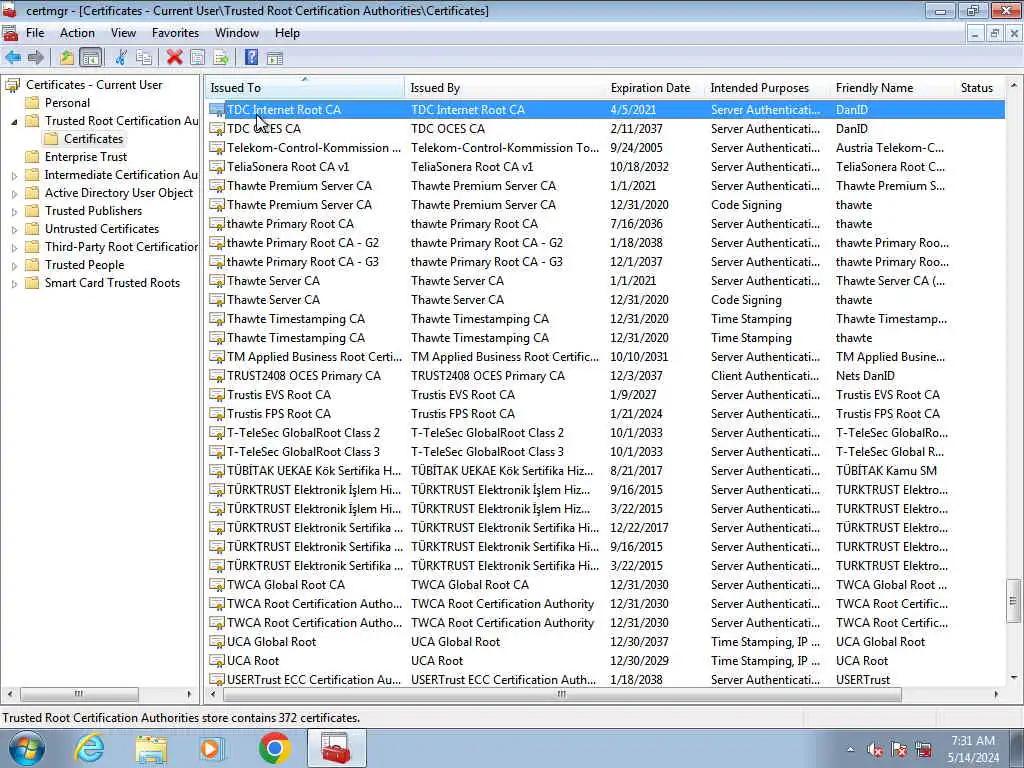Expand Trusted People tree node
The height and width of the screenshot is (768, 1024).
pos(14,265)
